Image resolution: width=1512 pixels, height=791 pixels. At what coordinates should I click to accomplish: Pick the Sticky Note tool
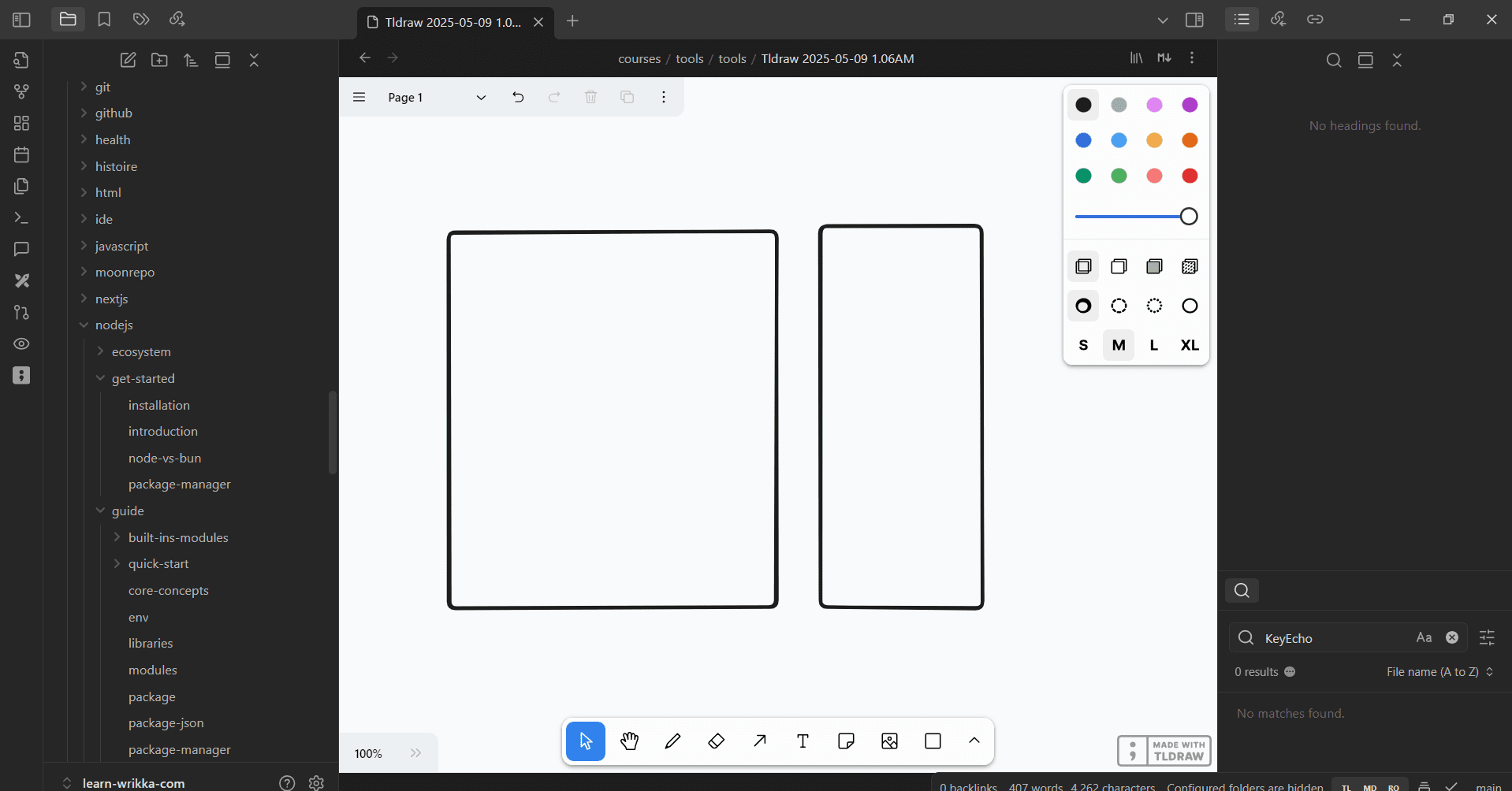[x=846, y=741]
